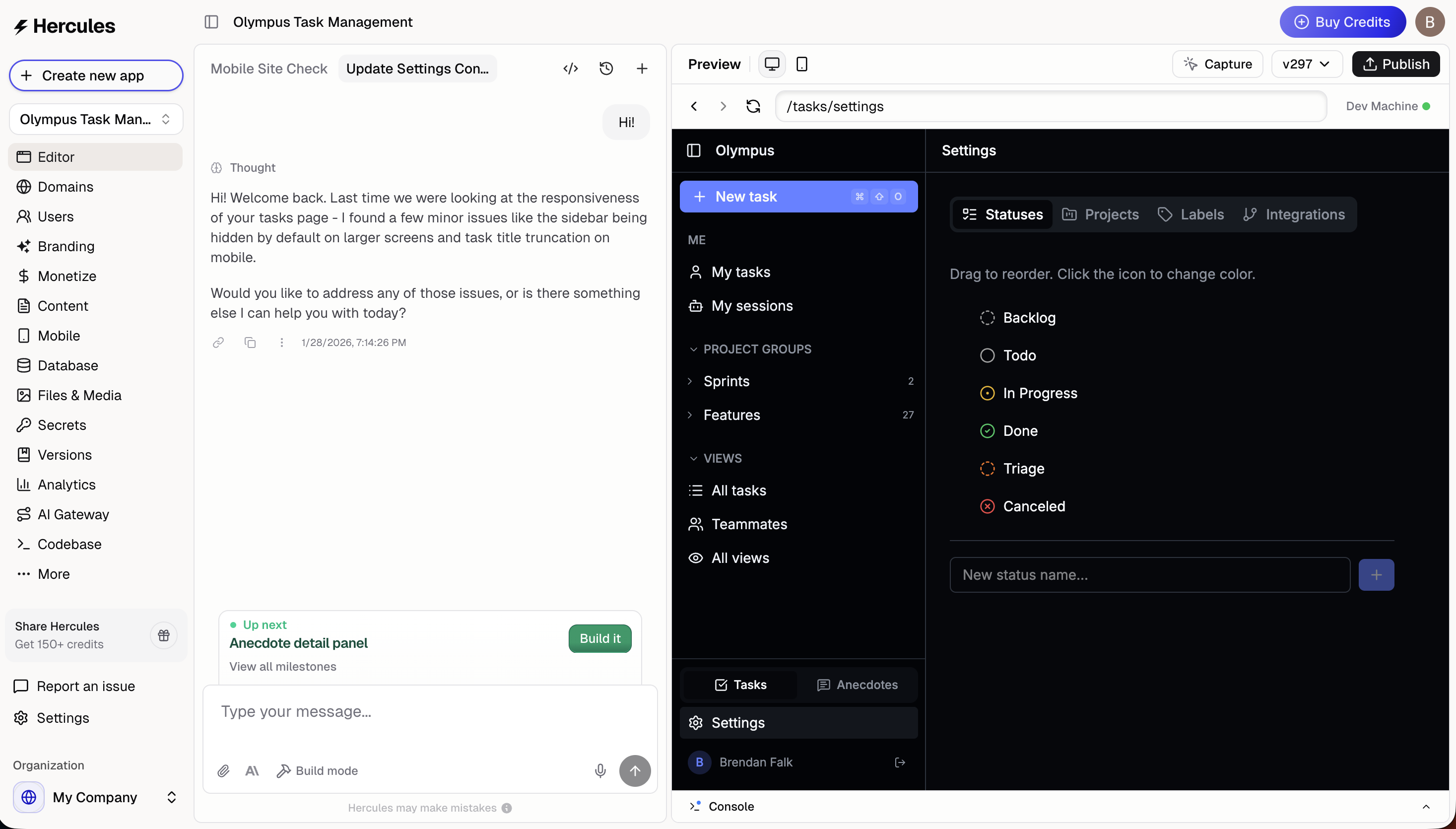This screenshot has width=1456, height=829.
Task: Open the v297 version dropdown
Action: click(1306, 64)
